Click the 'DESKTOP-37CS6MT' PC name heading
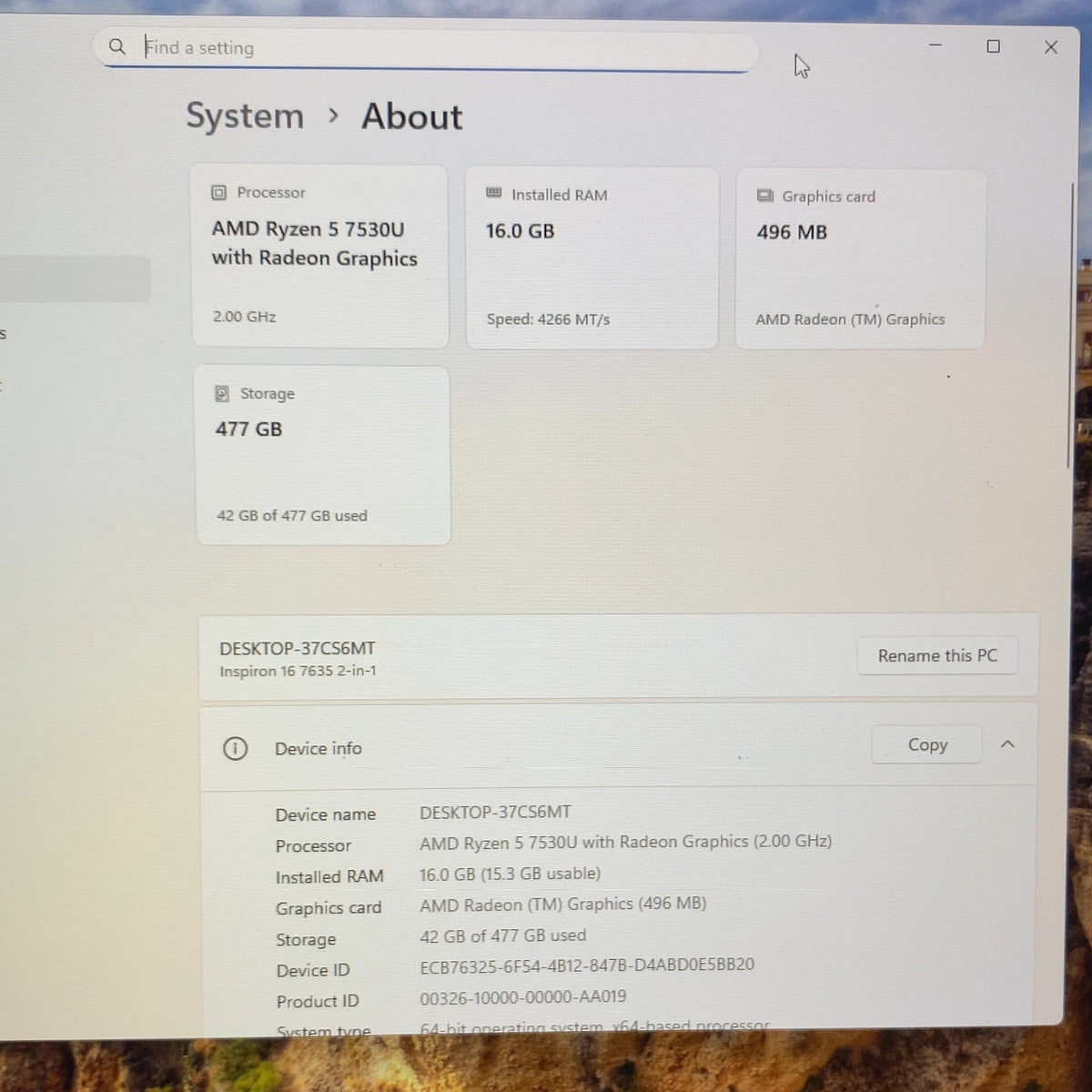The height and width of the screenshot is (1092, 1092). (298, 648)
